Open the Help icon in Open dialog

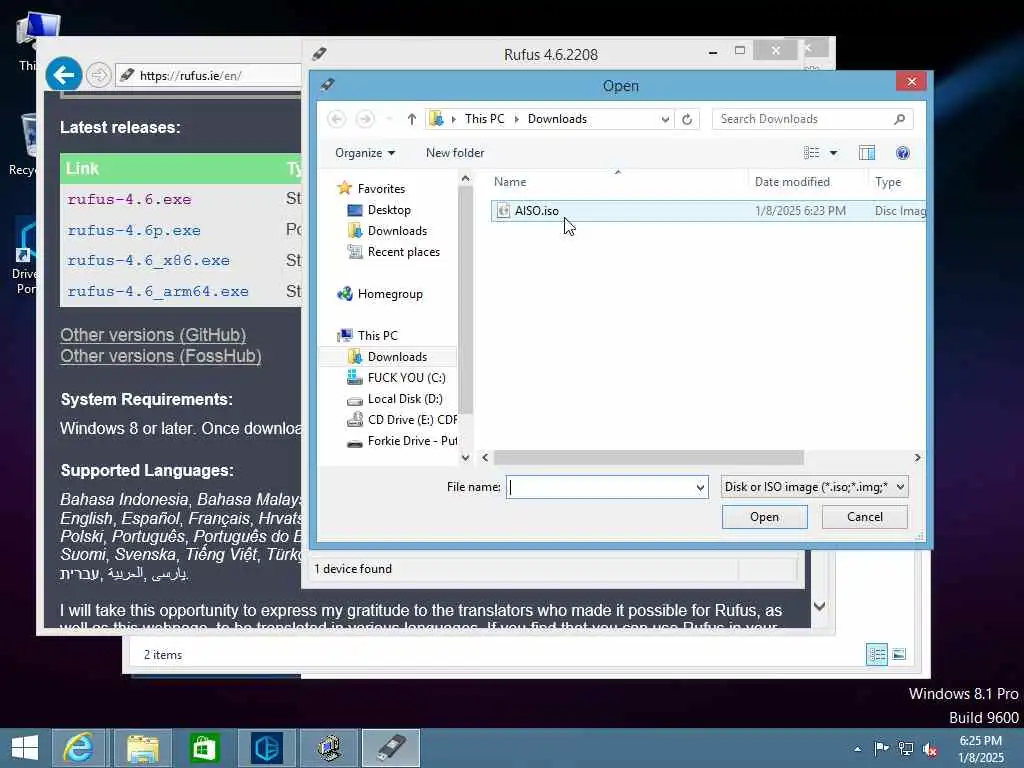pyautogui.click(x=903, y=153)
